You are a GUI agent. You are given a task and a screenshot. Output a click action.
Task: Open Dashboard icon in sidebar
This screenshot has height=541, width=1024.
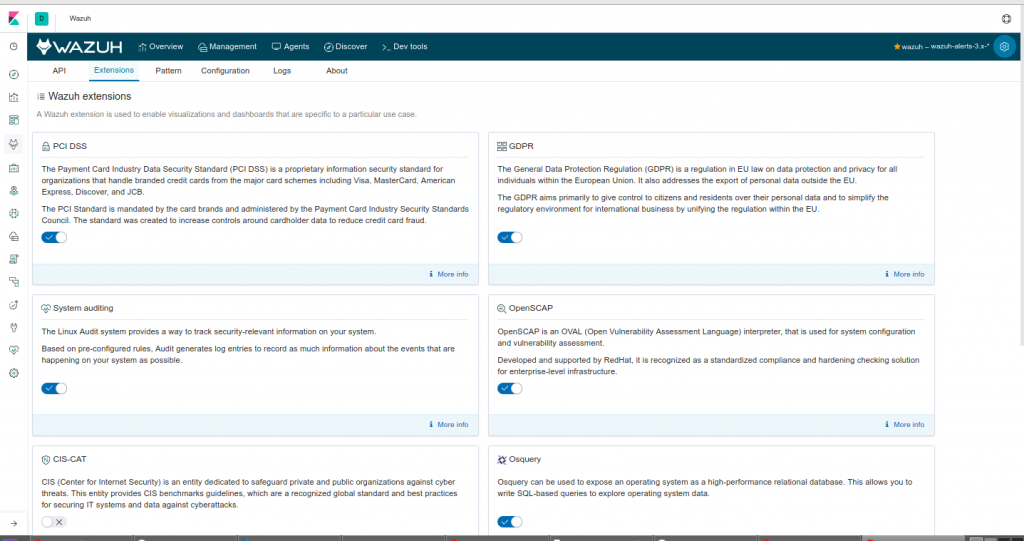(x=14, y=120)
